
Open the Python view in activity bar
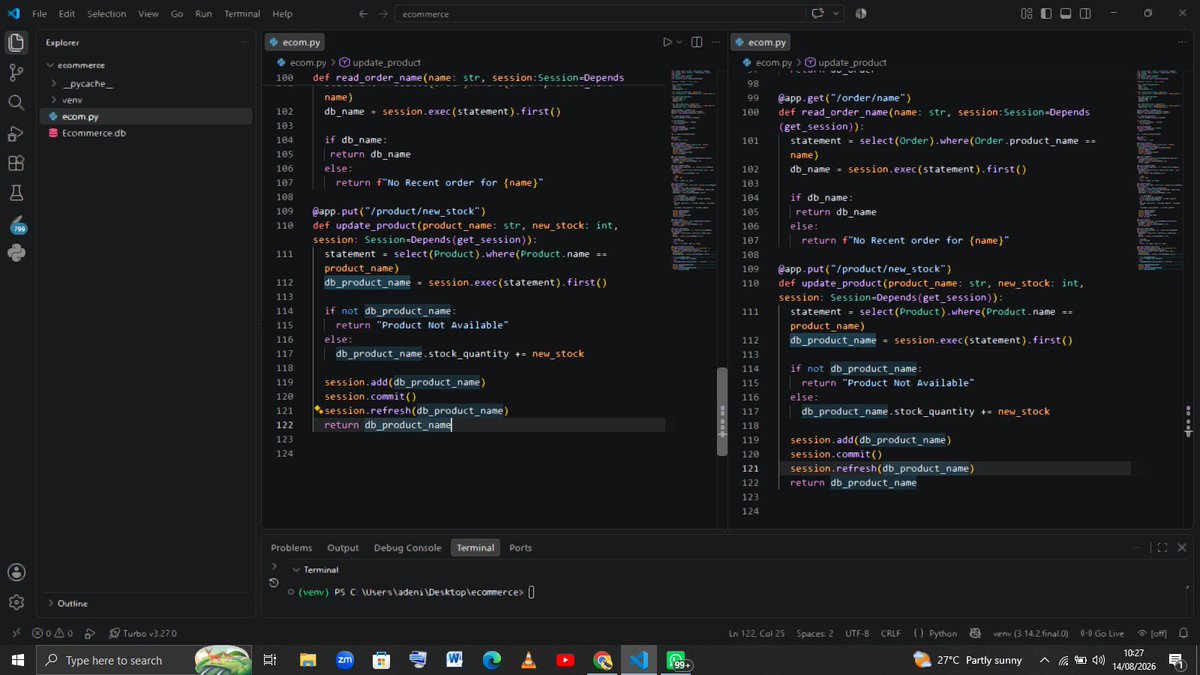click(16, 253)
